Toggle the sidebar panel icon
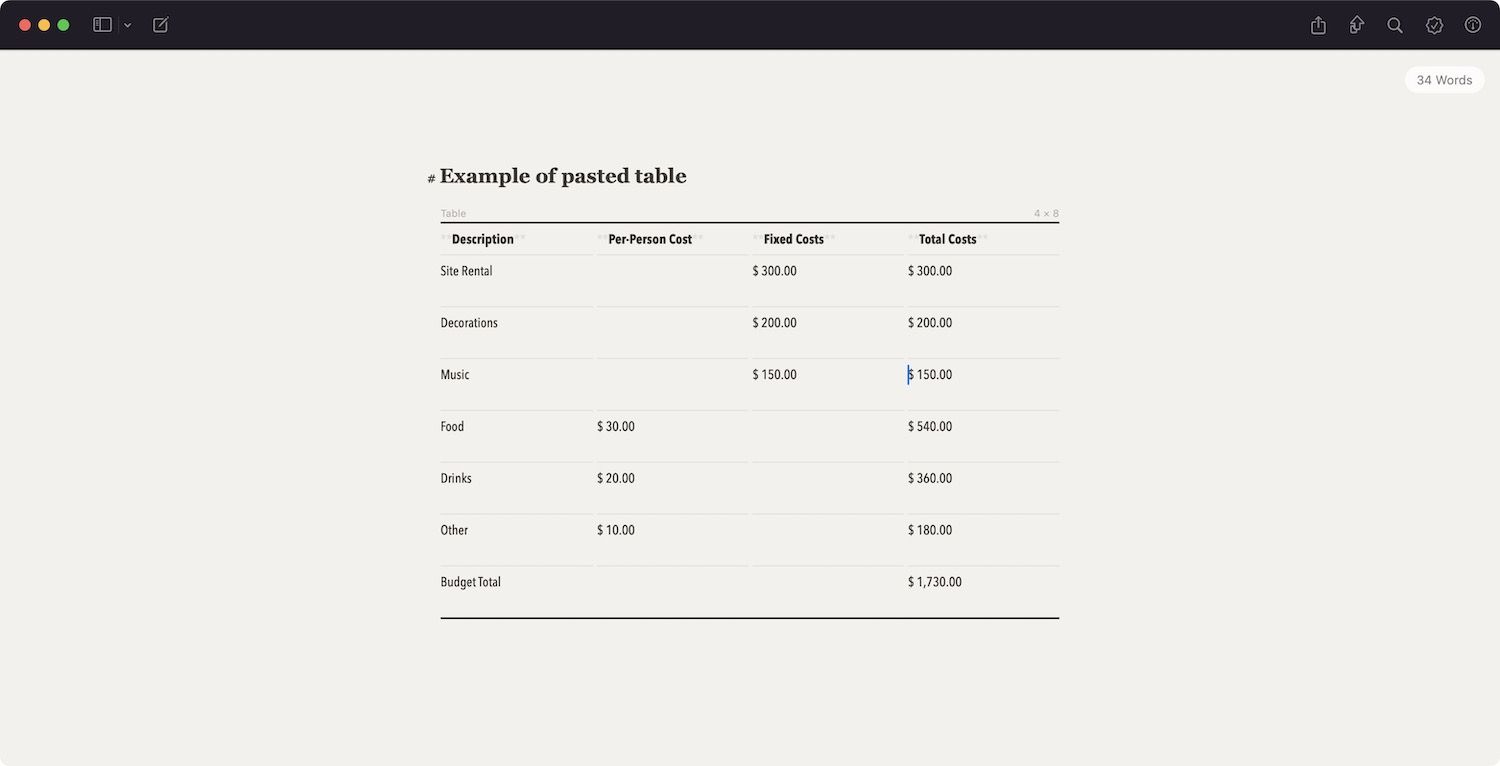Screen dimensions: 1500x766 [102, 25]
